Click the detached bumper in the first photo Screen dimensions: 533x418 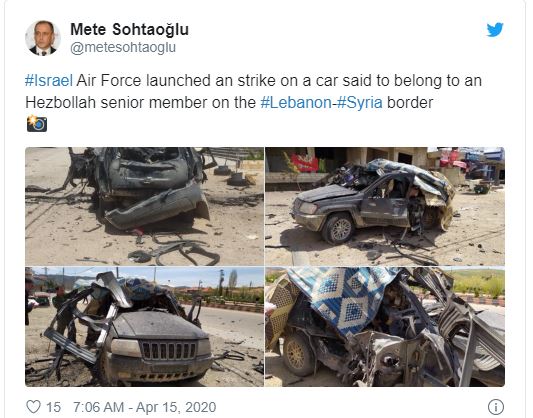click(x=157, y=206)
